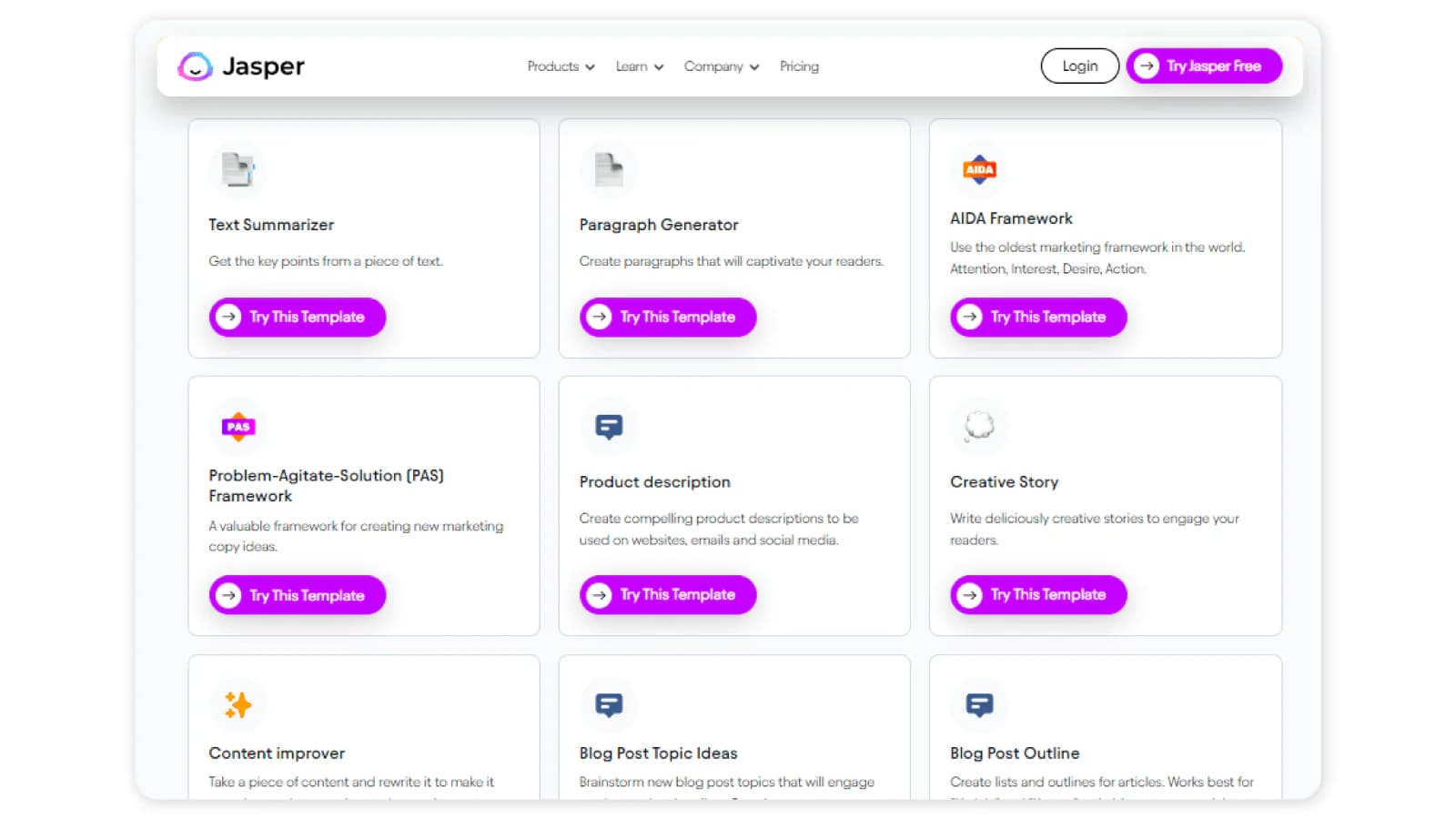Click the Product description heading
Image resolution: width=1456 pixels, height=819 pixels.
point(654,482)
